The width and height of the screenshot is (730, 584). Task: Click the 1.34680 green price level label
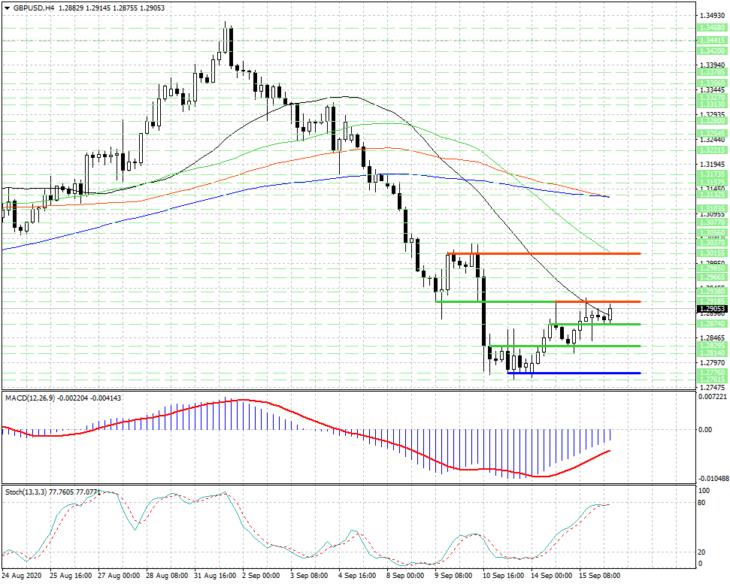click(712, 28)
